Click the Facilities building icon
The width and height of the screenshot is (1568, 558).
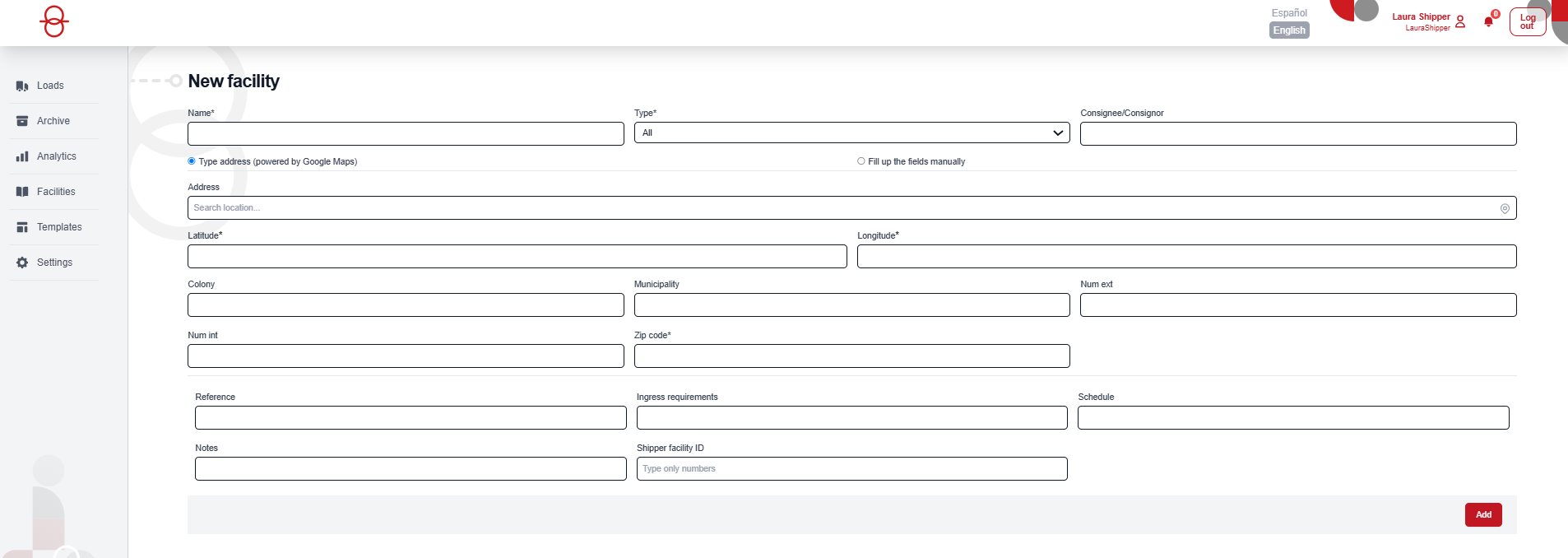22,192
